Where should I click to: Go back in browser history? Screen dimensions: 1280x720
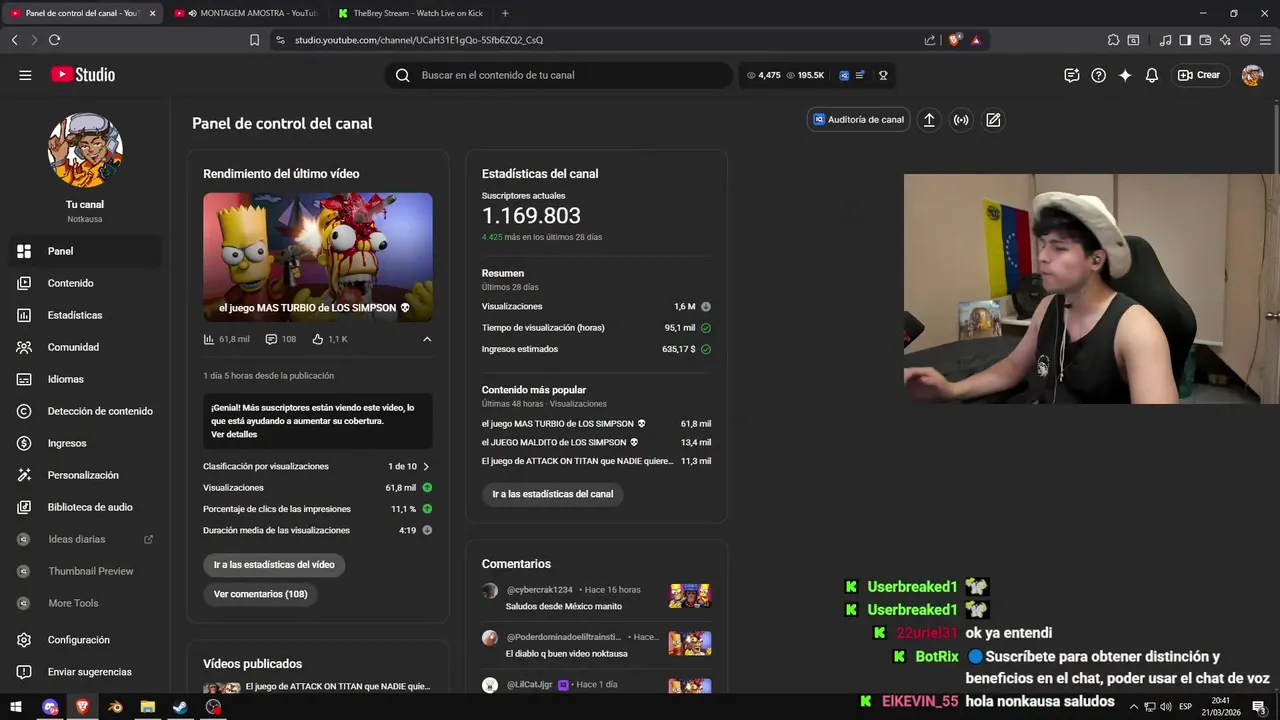coord(14,40)
